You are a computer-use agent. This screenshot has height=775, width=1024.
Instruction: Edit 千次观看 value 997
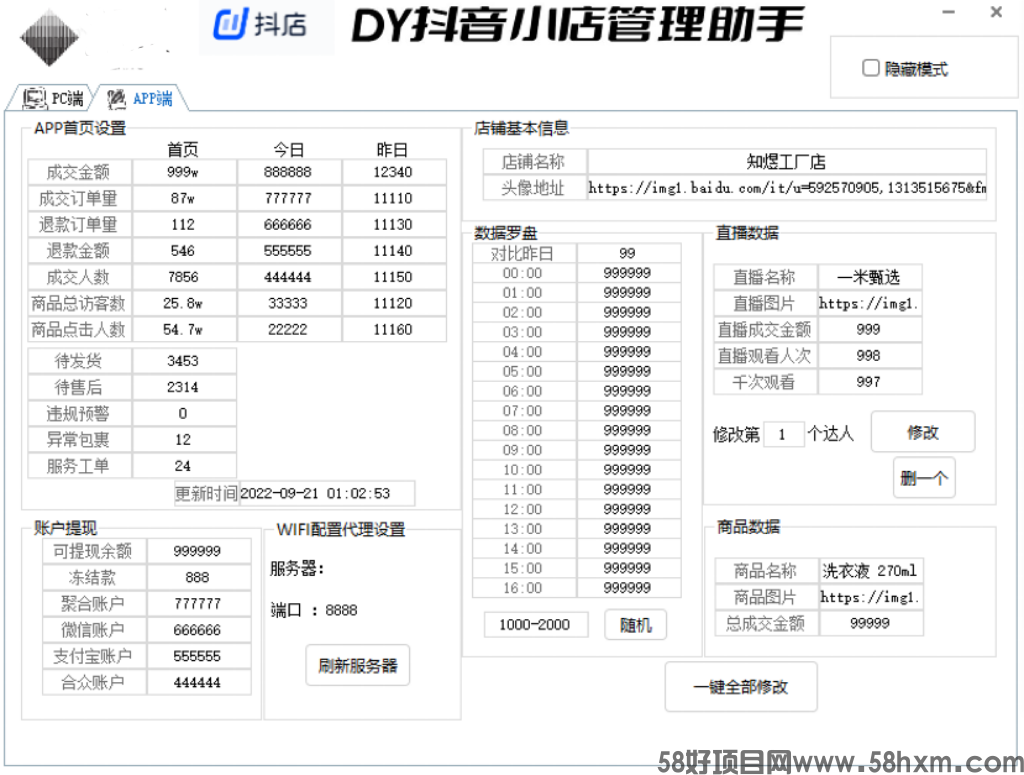coord(870,382)
